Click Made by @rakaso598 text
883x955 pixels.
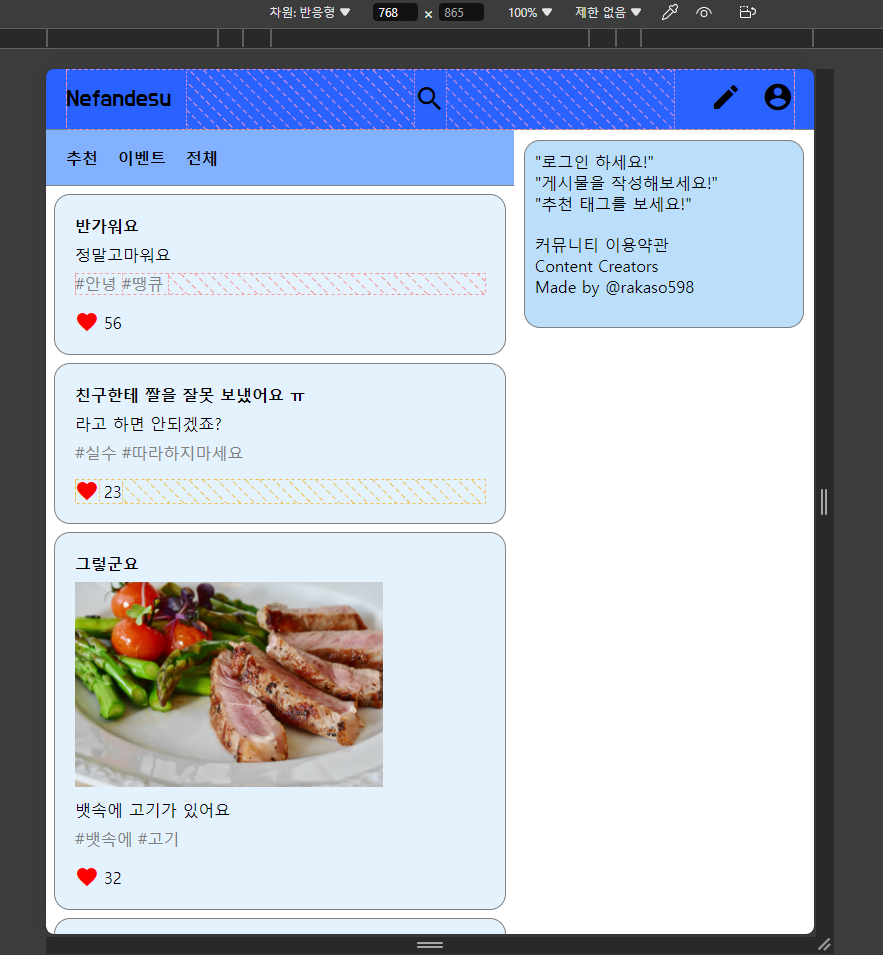[614, 287]
